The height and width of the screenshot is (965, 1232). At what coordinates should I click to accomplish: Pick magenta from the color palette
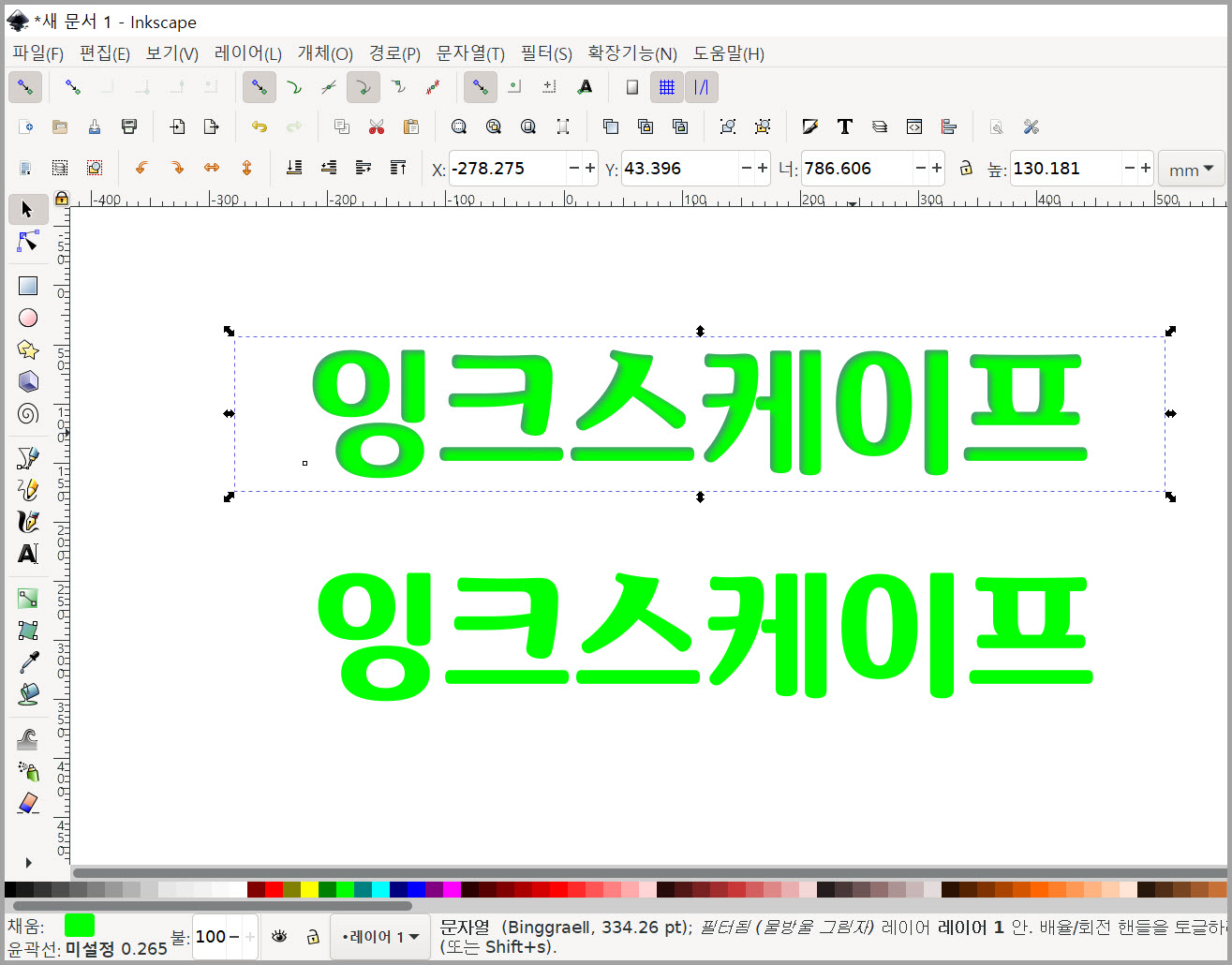(452, 889)
